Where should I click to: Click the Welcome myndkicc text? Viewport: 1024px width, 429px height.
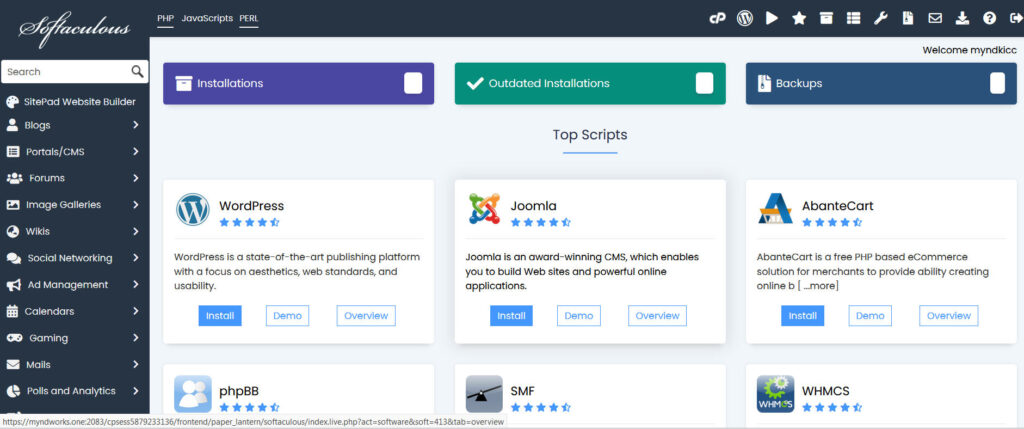pos(969,50)
